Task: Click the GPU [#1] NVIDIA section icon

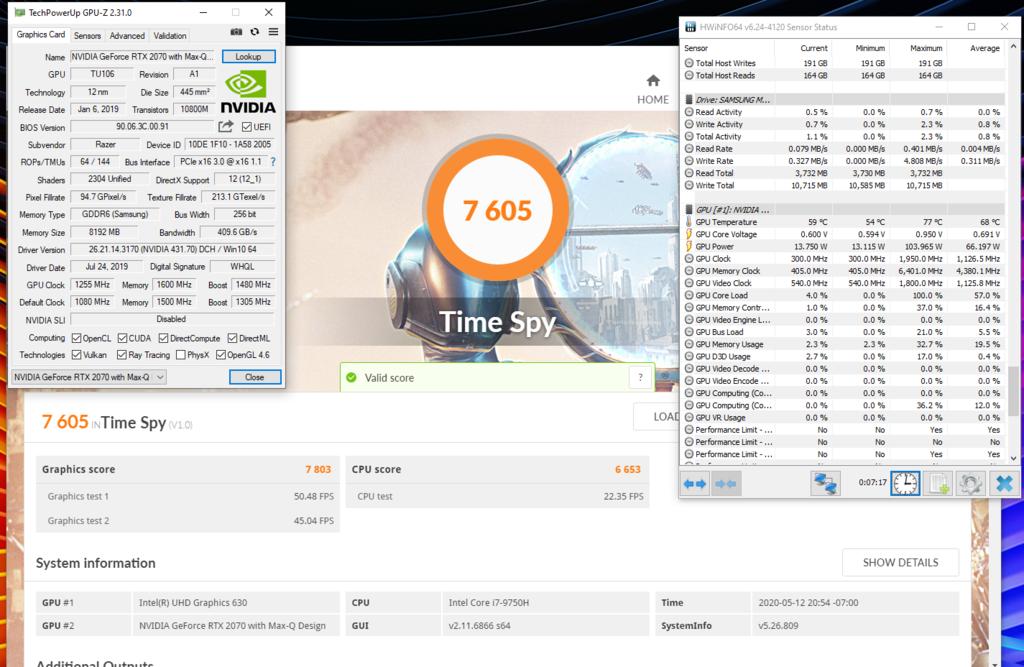Action: [688, 210]
